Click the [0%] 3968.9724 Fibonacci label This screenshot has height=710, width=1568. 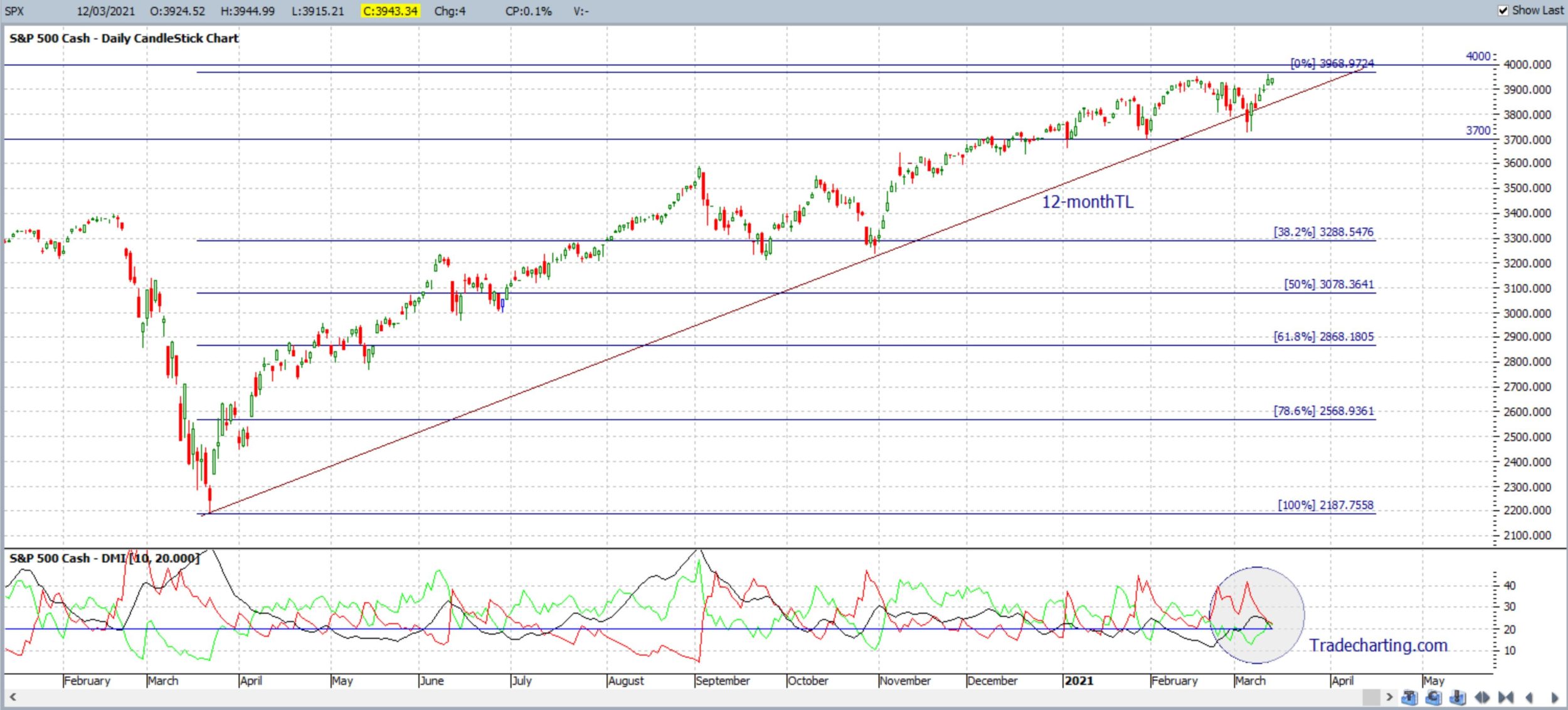point(1332,63)
